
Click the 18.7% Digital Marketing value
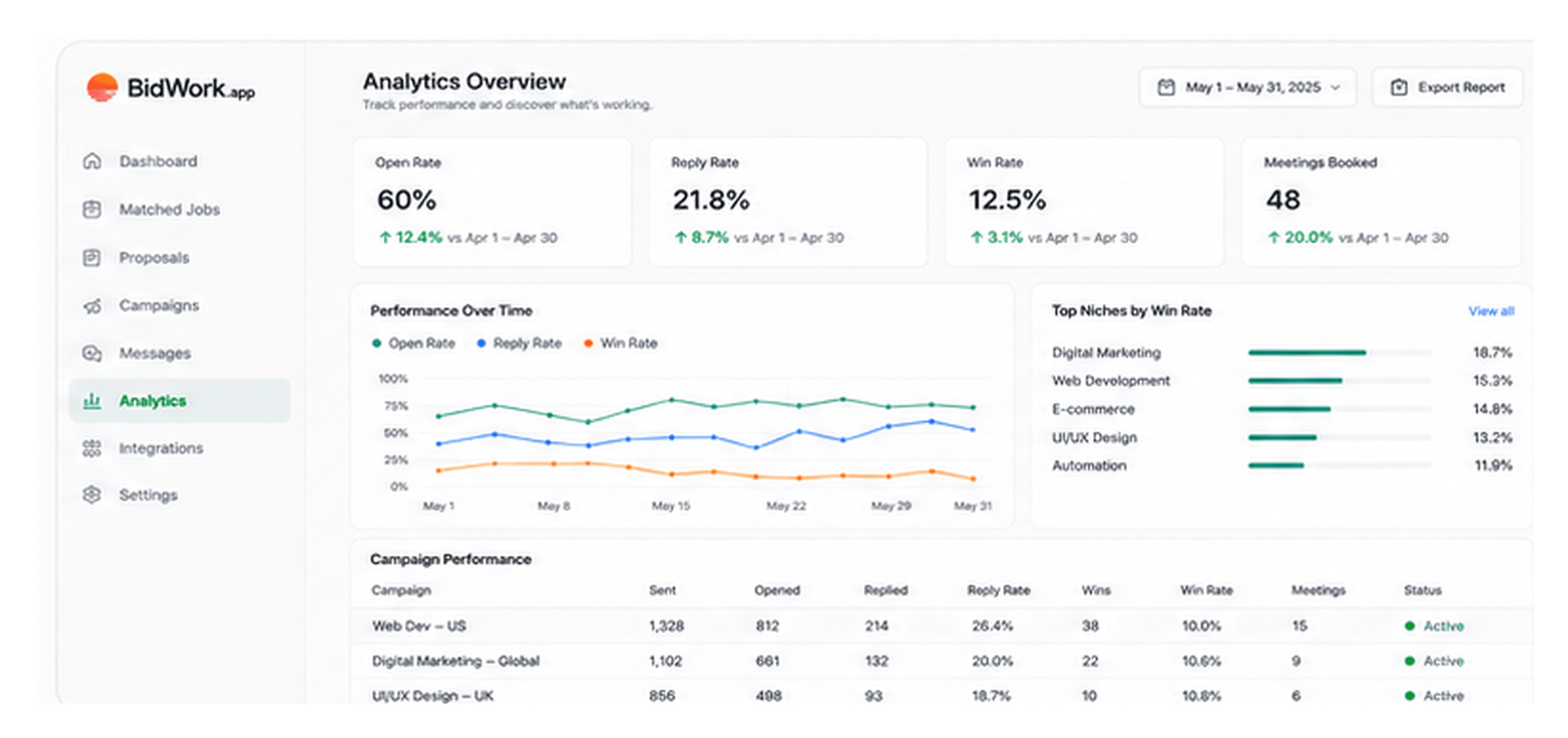[1493, 353]
